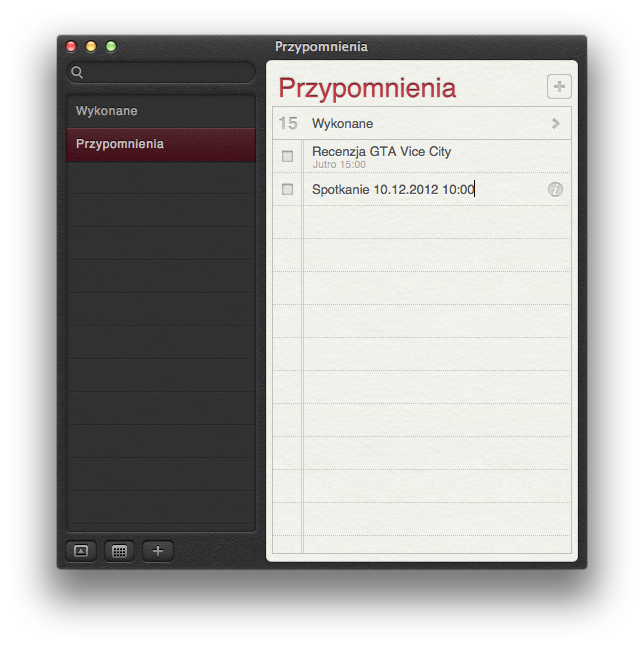Viewport: 644px width, 648px height.
Task: Minimize the window with the yellow button
Action: coord(91,46)
